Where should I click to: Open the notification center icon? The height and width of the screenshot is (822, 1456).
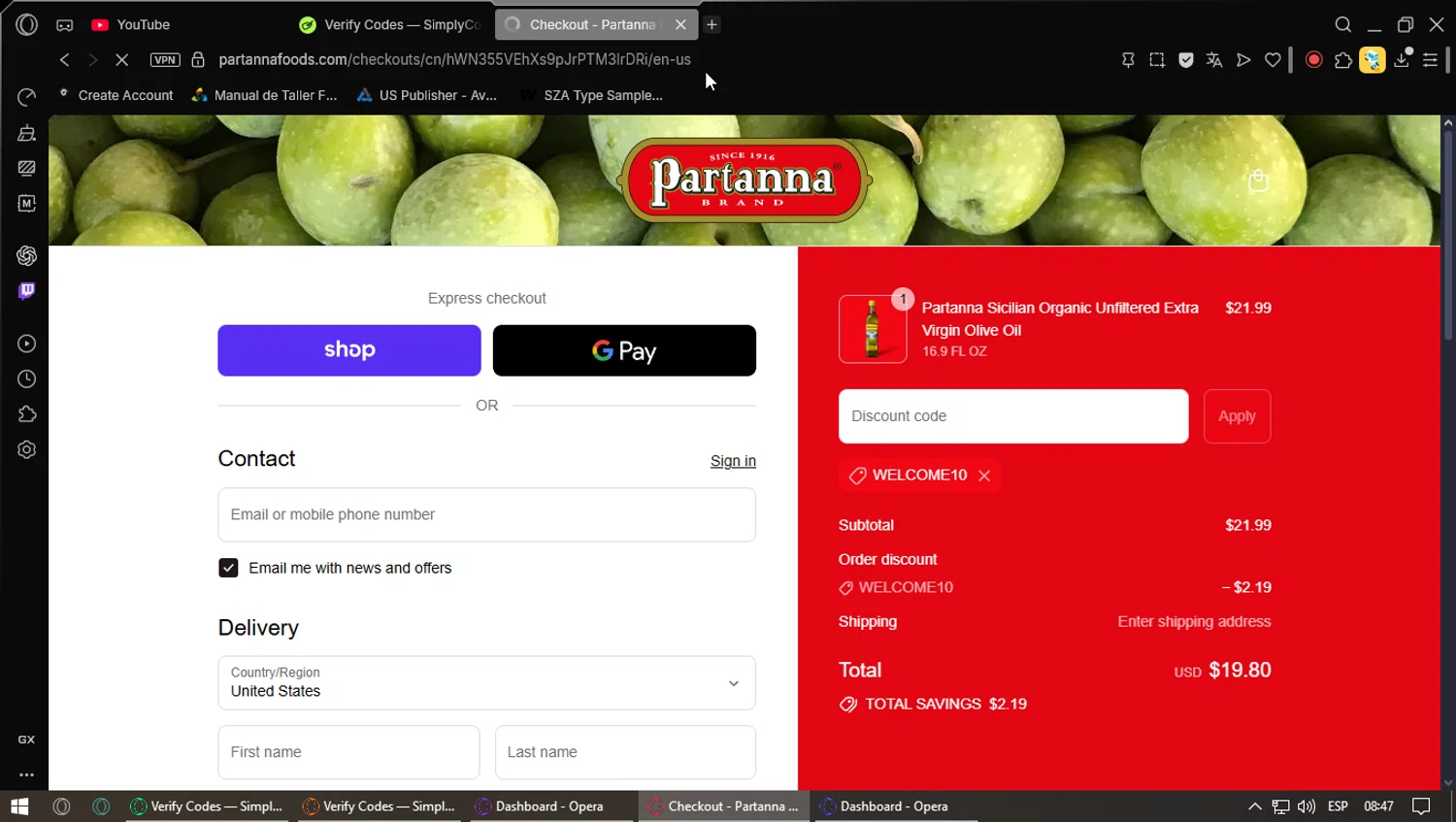[1421, 806]
